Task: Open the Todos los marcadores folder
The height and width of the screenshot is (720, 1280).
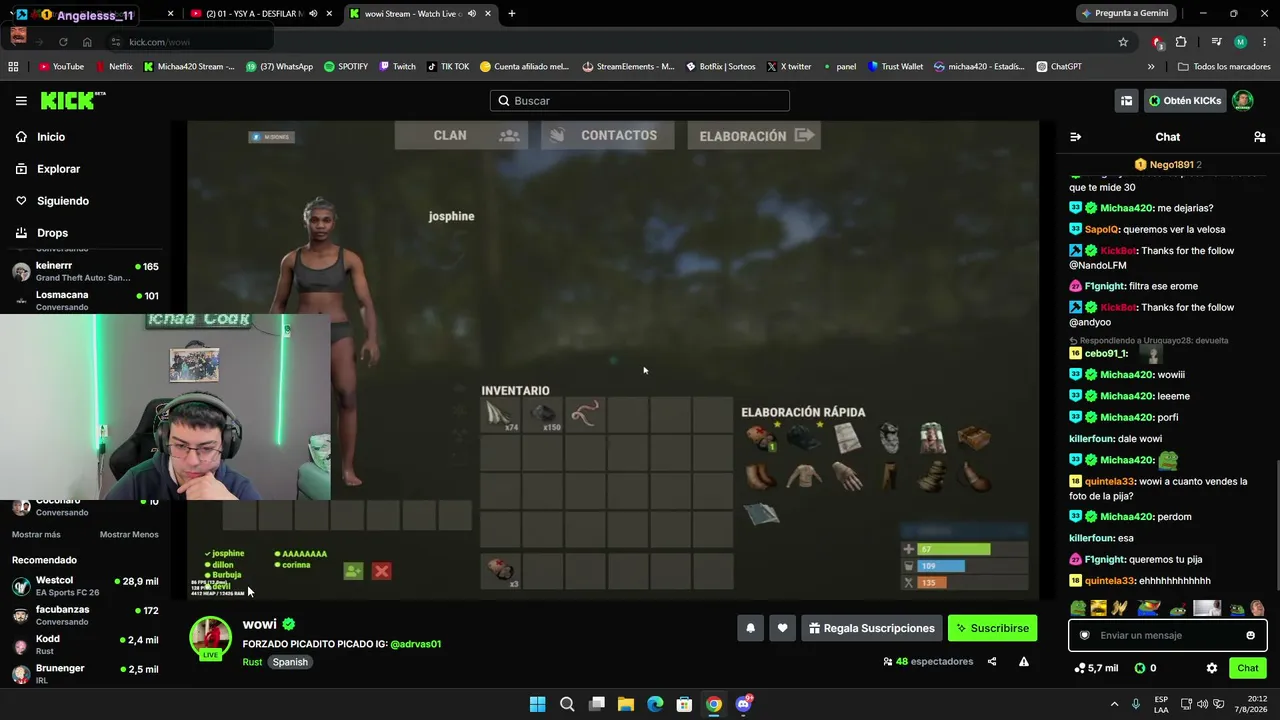Action: click(1224, 67)
